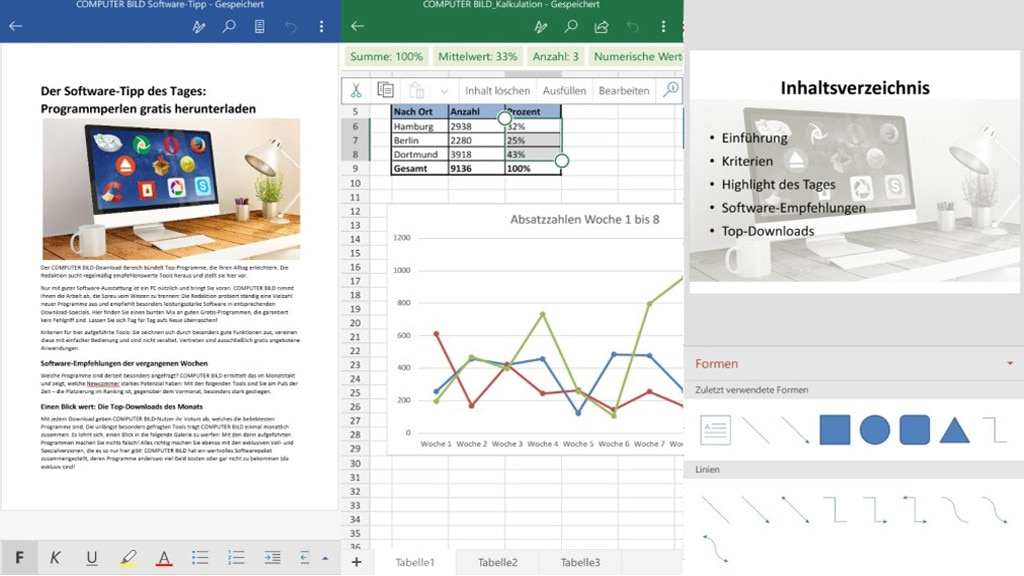Tap the search magnifier in Word header

point(229,26)
